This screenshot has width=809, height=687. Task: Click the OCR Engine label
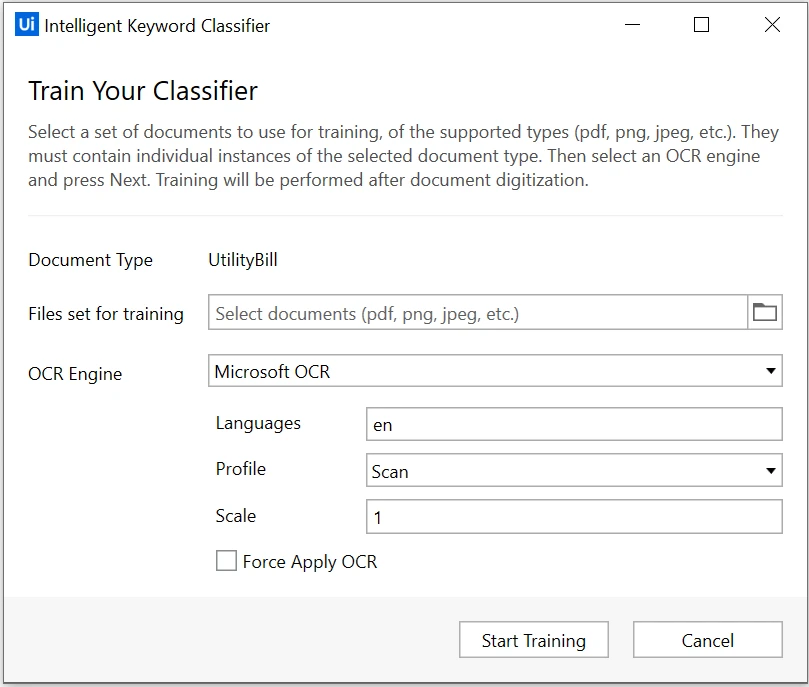click(75, 373)
